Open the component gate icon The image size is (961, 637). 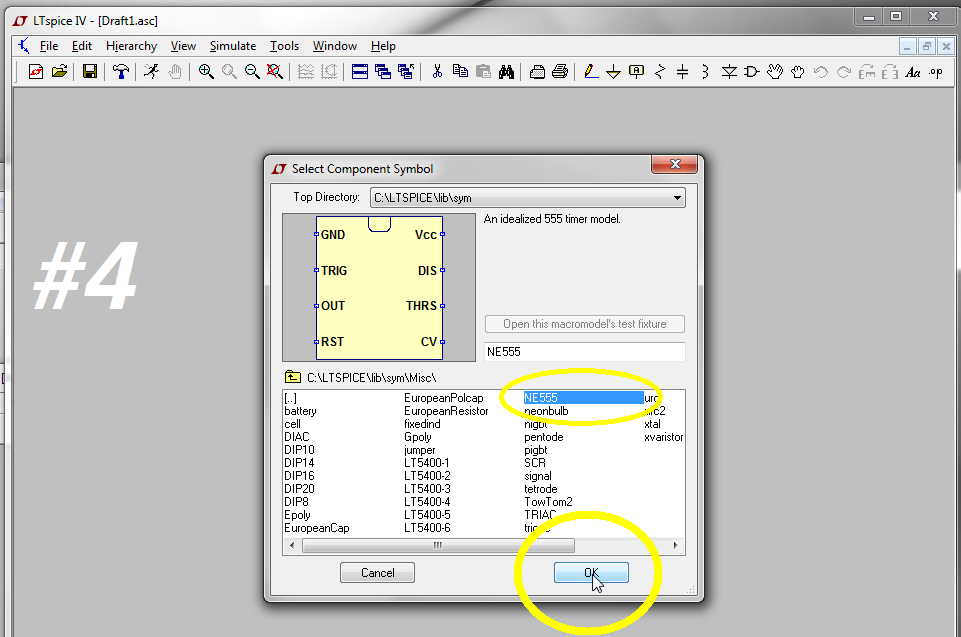tap(751, 72)
